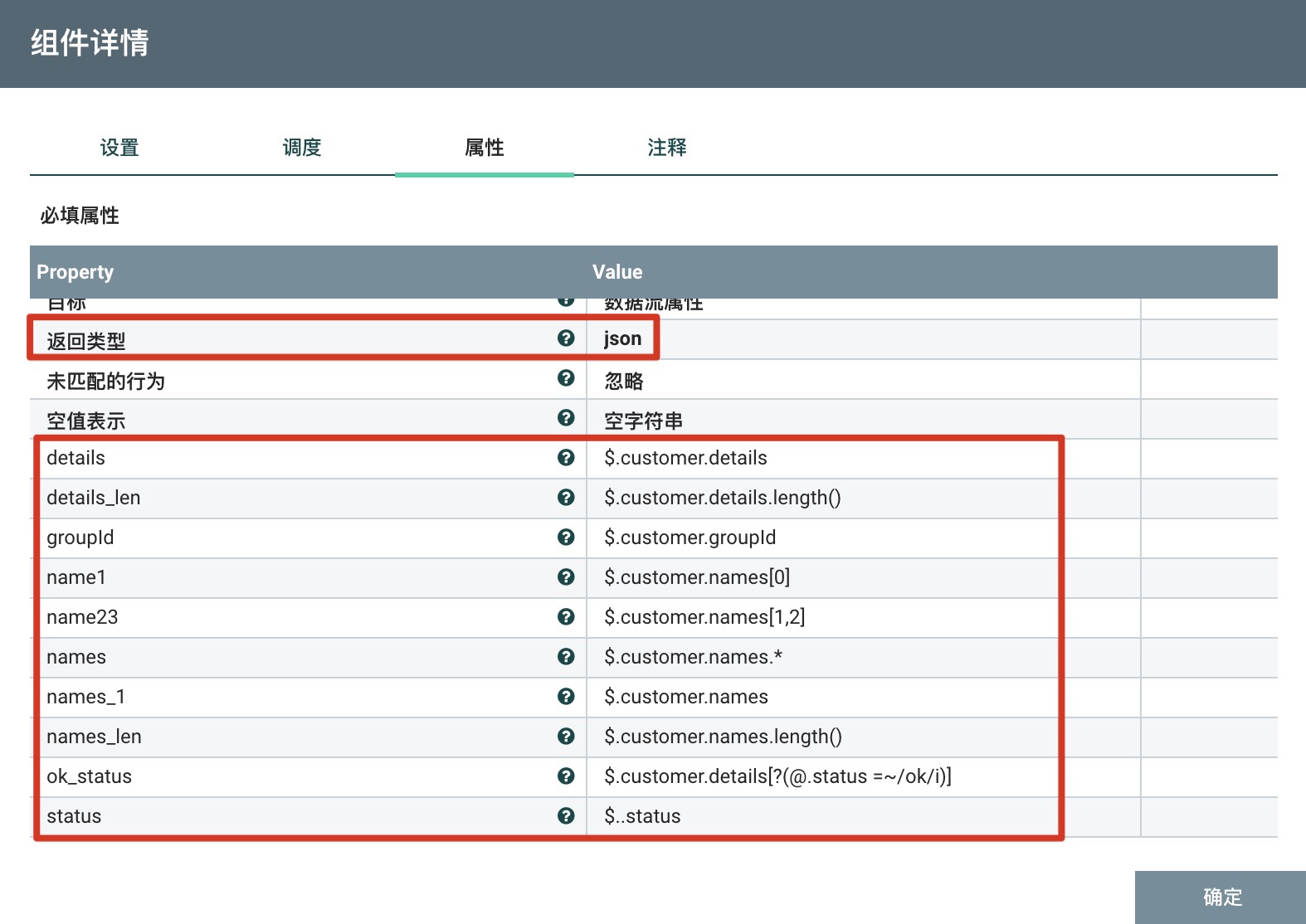Click help icon next to name23
This screenshot has height=924, width=1306.
[x=566, y=617]
